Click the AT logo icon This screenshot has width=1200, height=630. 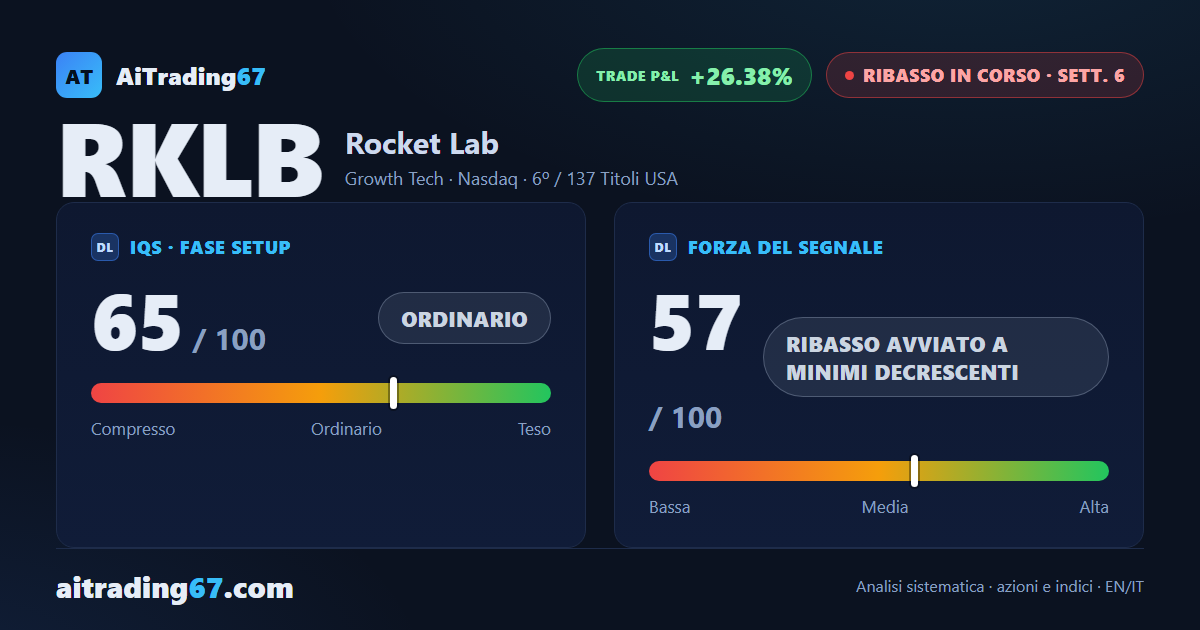79,75
